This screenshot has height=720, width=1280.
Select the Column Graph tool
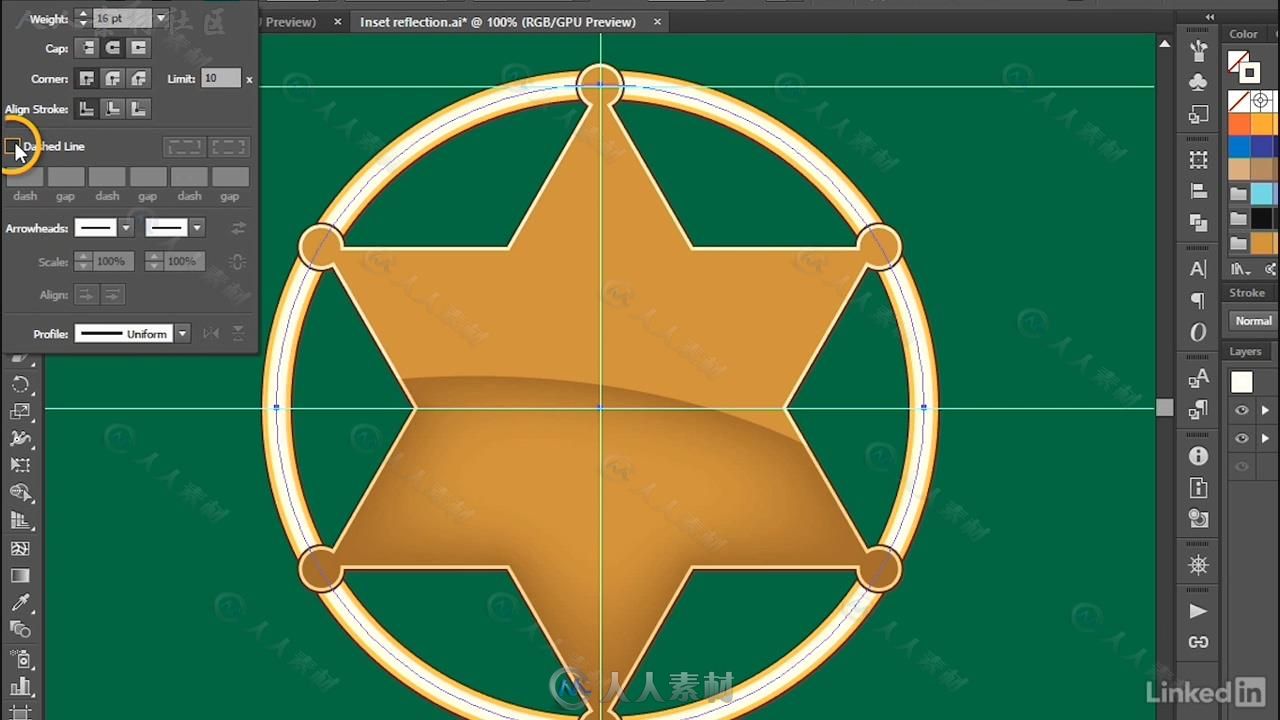(x=20, y=687)
